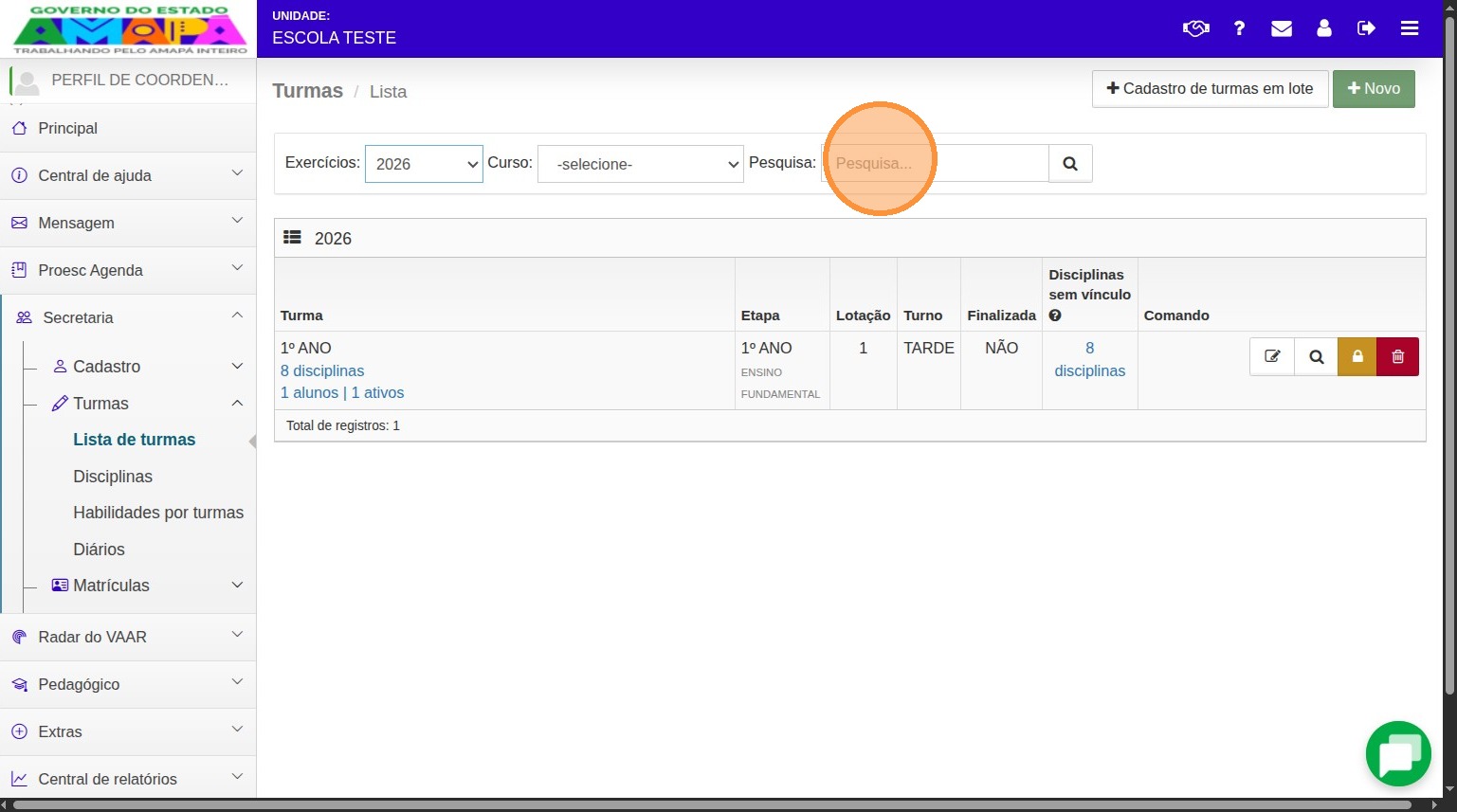
Task: Expand the Cadastro submenu chevron
Action: tap(237, 366)
